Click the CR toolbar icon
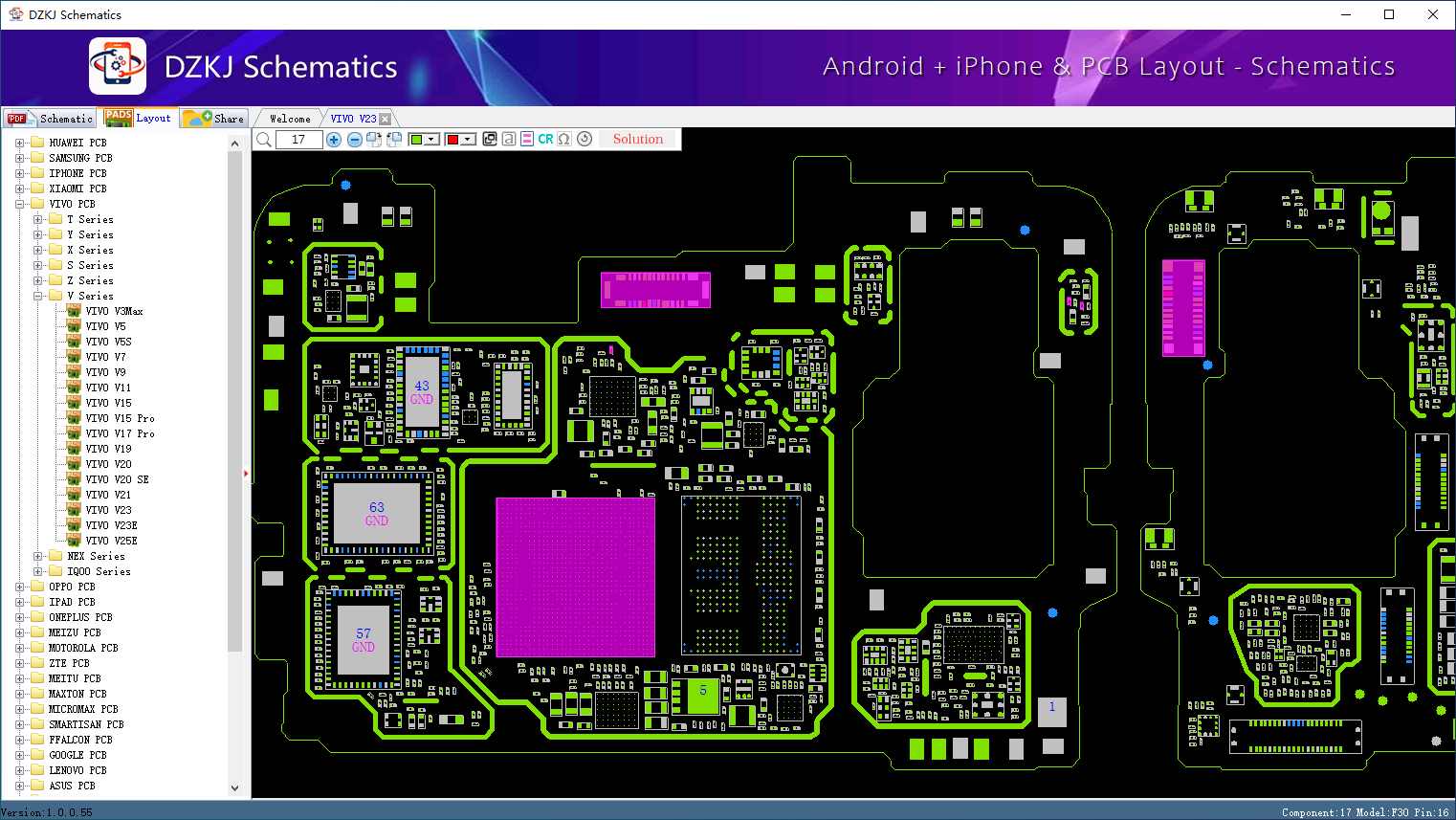This screenshot has height=820, width=1456. pos(545,139)
